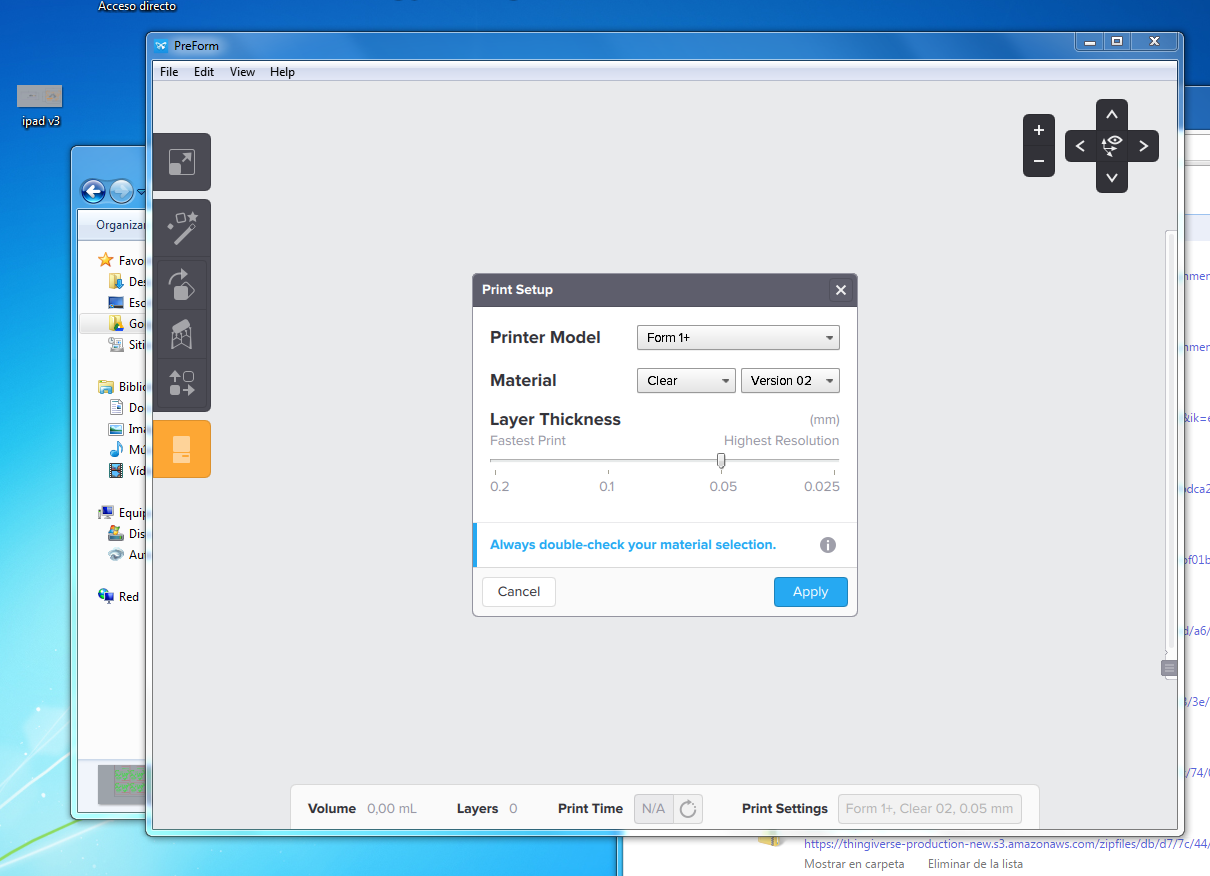Click the Layer Thickness slider handle
The height and width of the screenshot is (876, 1210).
click(x=721, y=461)
